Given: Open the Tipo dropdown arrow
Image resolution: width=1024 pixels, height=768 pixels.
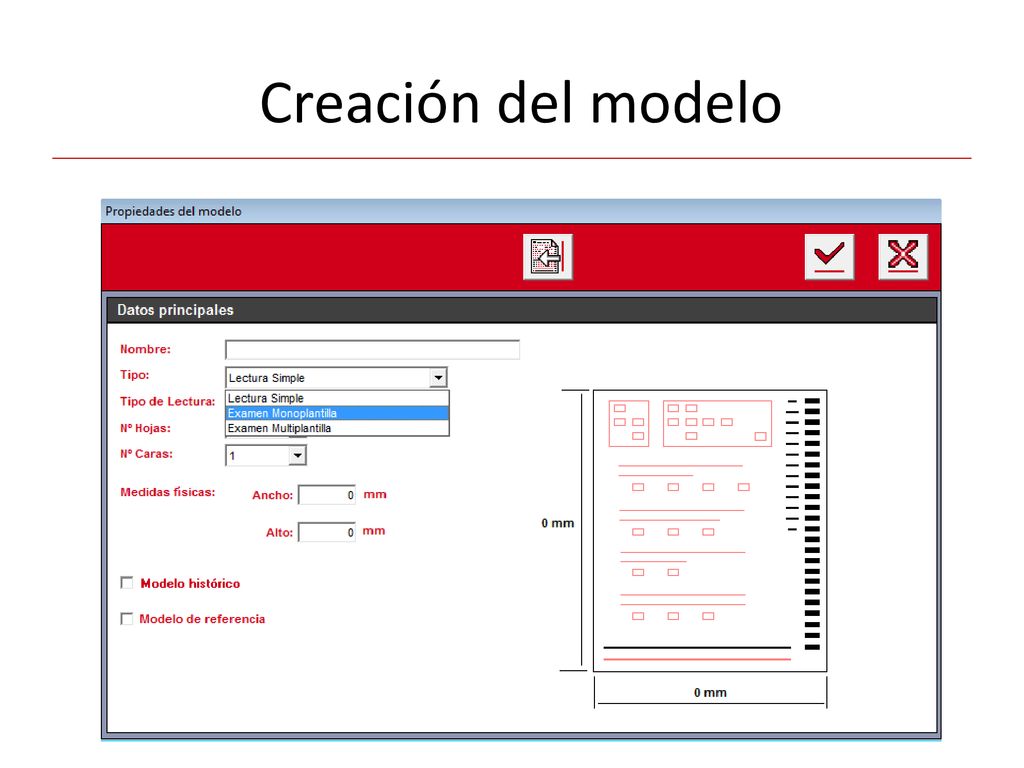Looking at the screenshot, I should point(438,377).
